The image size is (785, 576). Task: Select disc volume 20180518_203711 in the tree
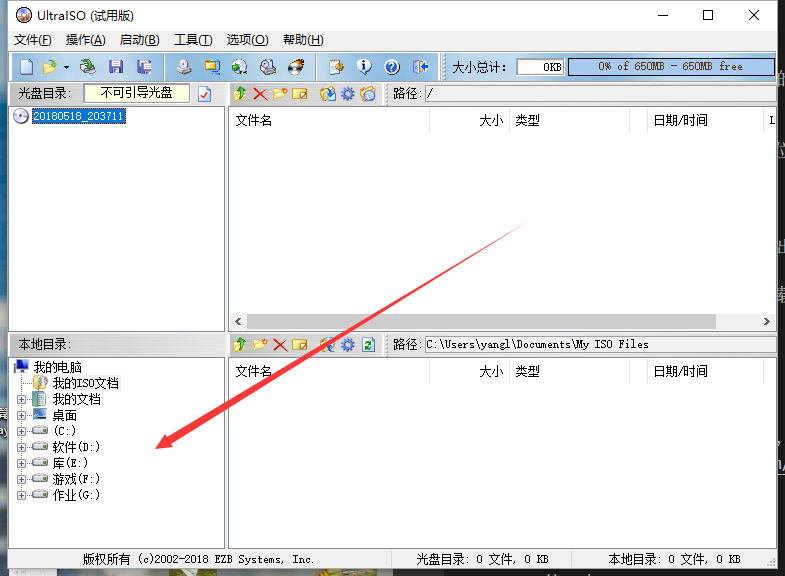coord(79,116)
